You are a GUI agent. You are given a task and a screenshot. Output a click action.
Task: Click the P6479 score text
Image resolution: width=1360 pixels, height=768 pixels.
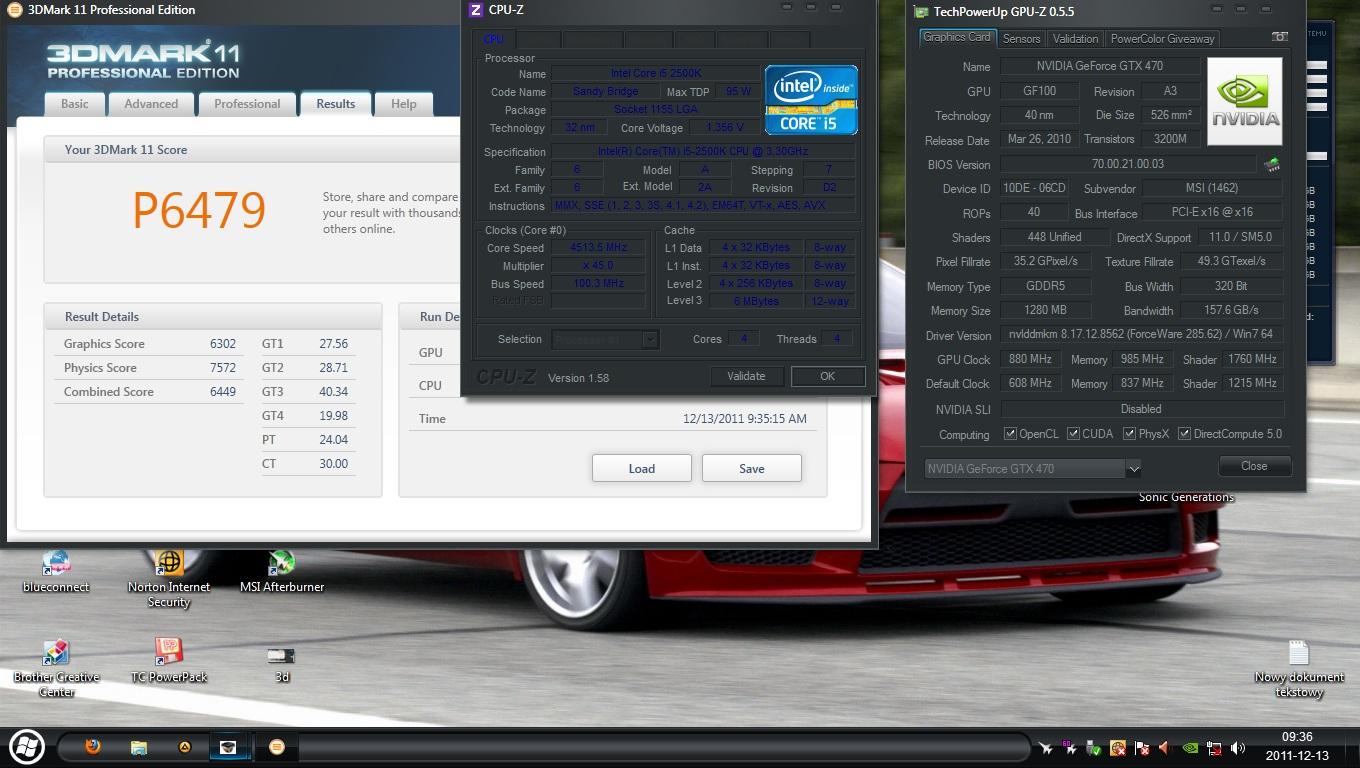[199, 210]
